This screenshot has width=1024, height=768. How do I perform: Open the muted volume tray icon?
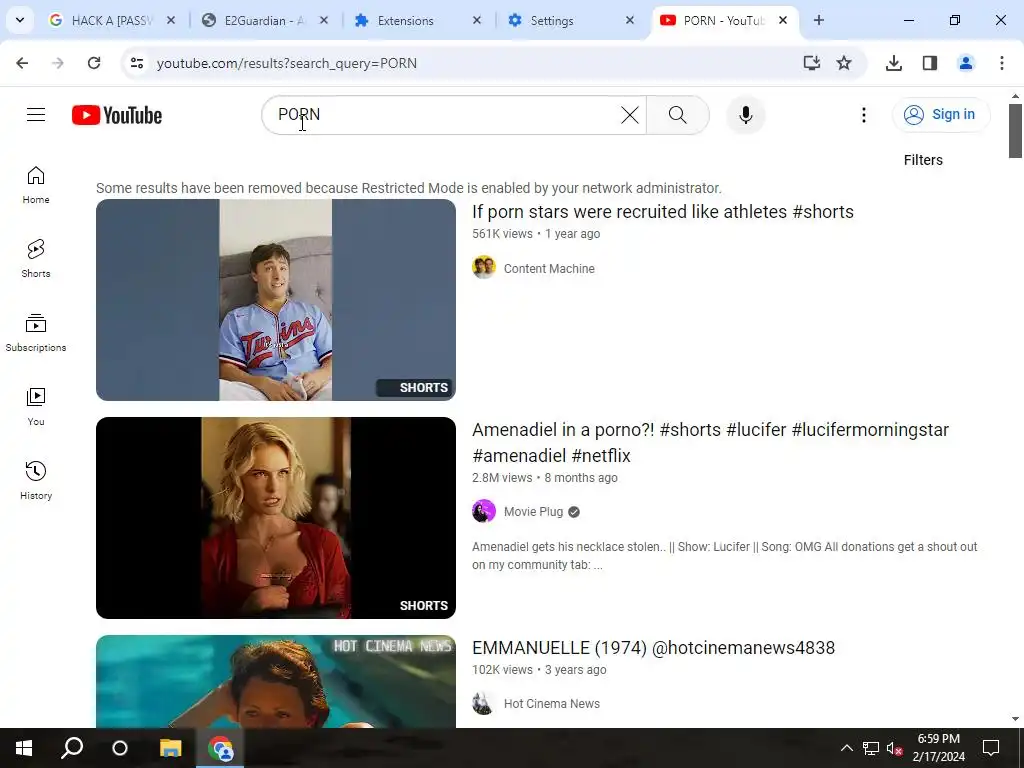[x=894, y=748]
